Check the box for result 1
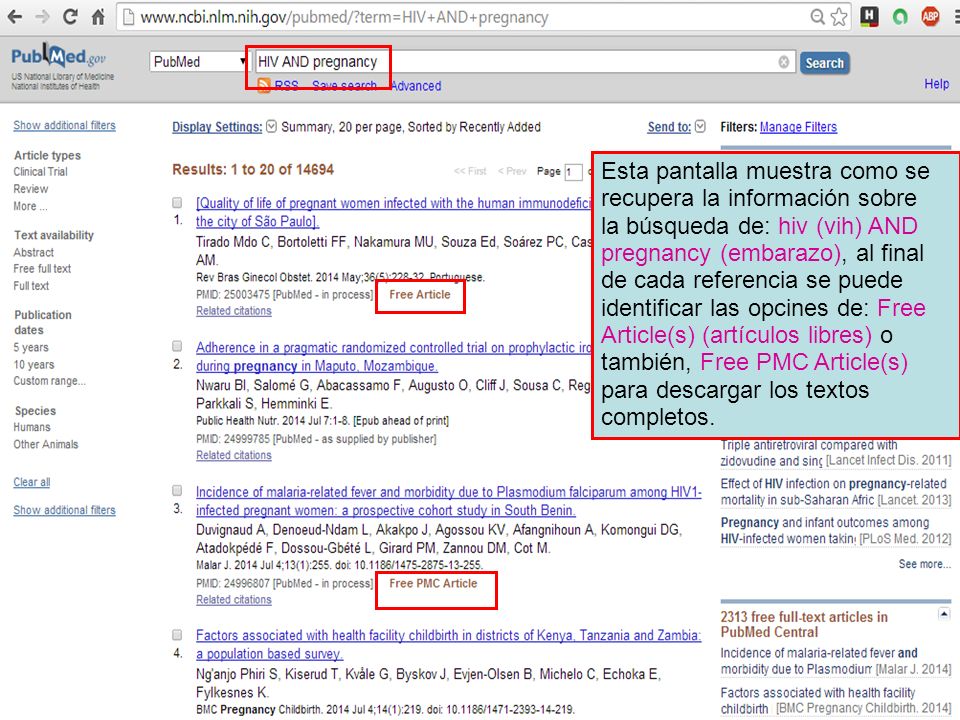The image size is (960, 720). 177,202
